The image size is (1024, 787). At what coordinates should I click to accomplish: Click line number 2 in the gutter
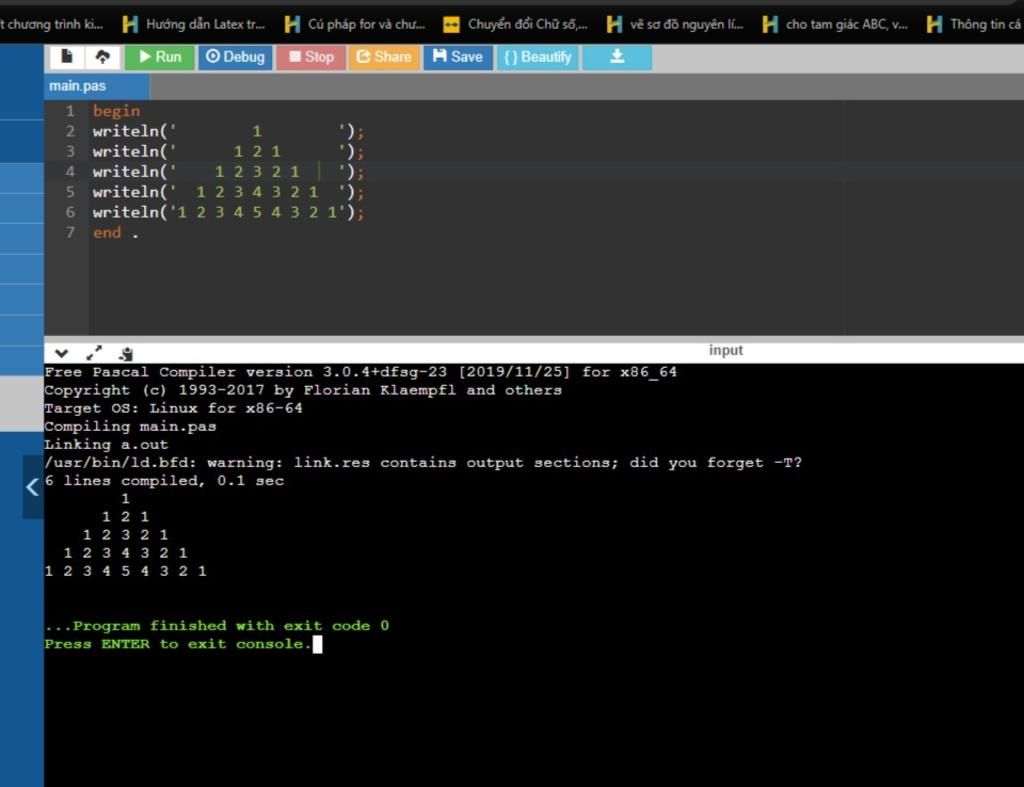(70, 131)
